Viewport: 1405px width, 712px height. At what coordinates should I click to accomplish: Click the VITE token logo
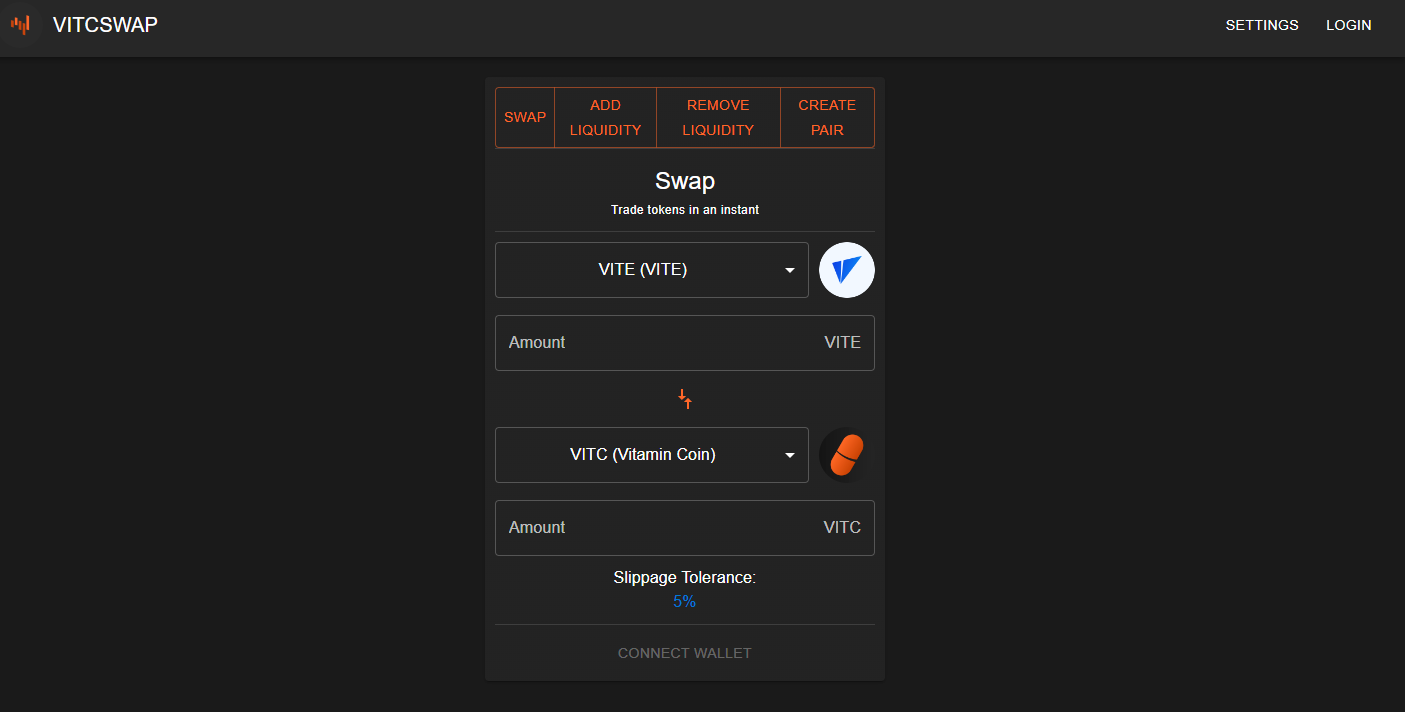(x=847, y=270)
